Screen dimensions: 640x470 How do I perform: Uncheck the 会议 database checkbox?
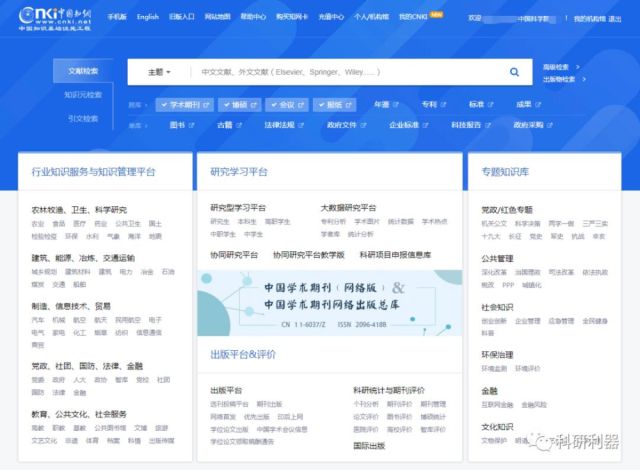(274, 105)
